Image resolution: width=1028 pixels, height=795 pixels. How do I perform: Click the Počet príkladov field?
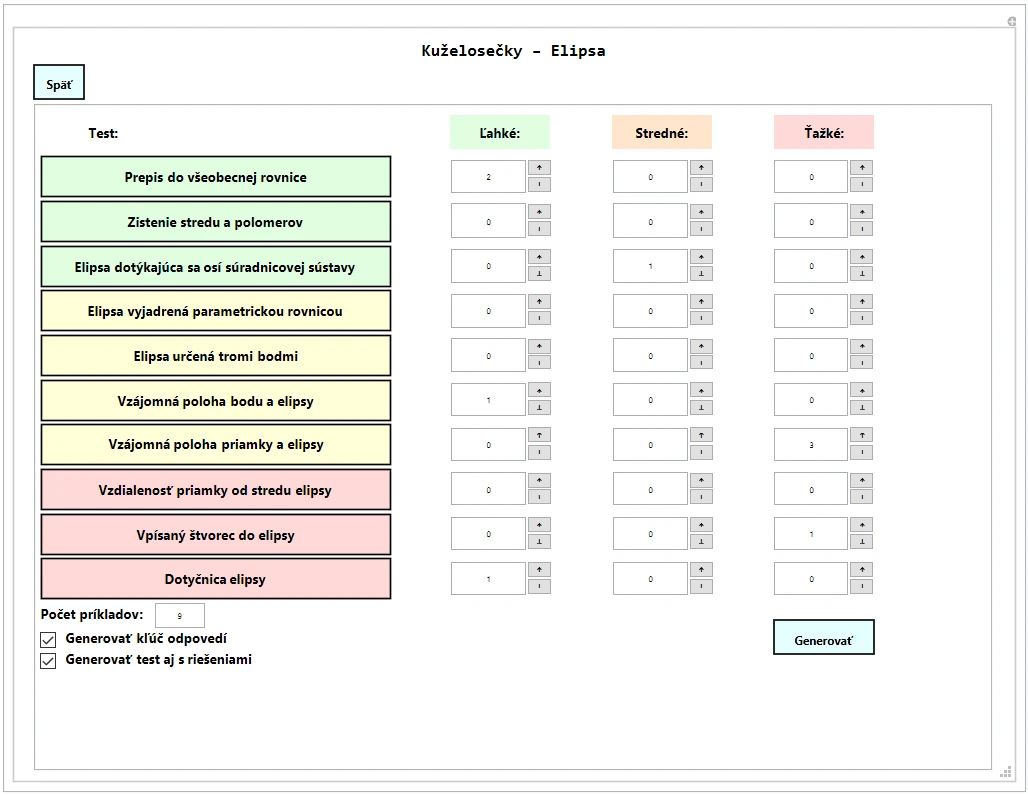pyautogui.click(x=180, y=615)
